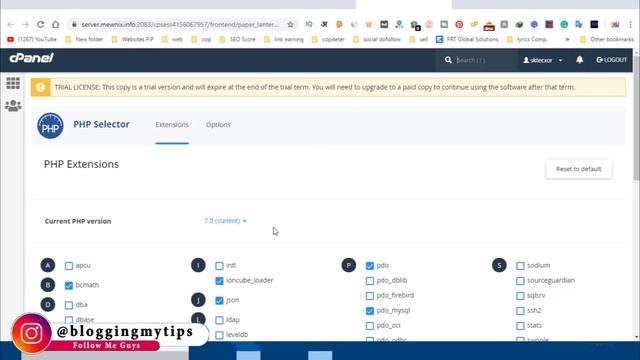The height and width of the screenshot is (360, 640).
Task: Click the LOGOUT link
Action: 611,60
